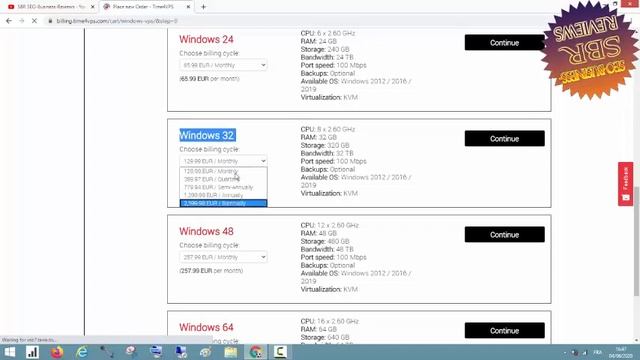This screenshot has width=640, height=360.
Task: Click the address bar URL
Action: 117,21
